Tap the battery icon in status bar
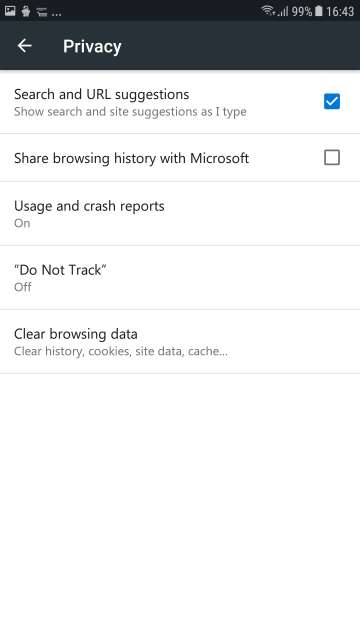Viewport: 360px width, 640px height. coord(318,11)
